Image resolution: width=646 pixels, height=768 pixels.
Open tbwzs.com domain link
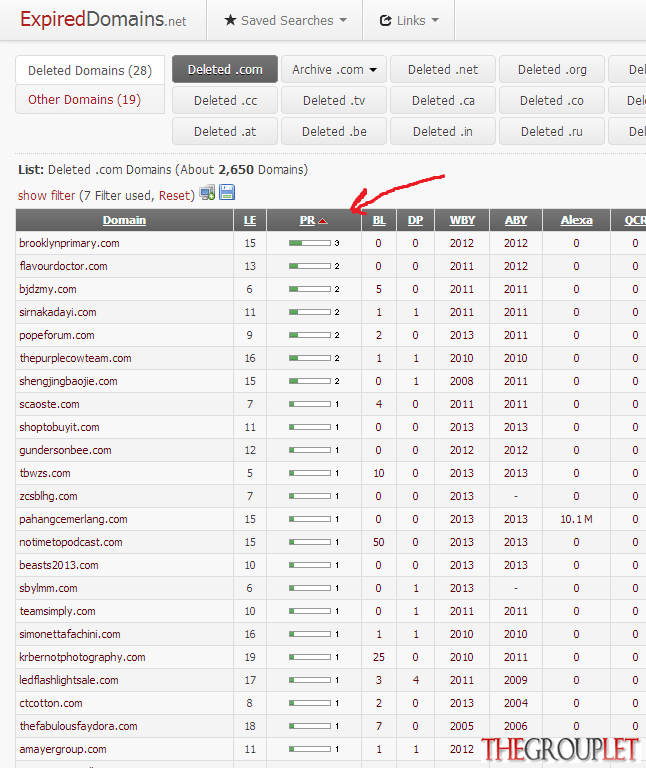pos(45,473)
